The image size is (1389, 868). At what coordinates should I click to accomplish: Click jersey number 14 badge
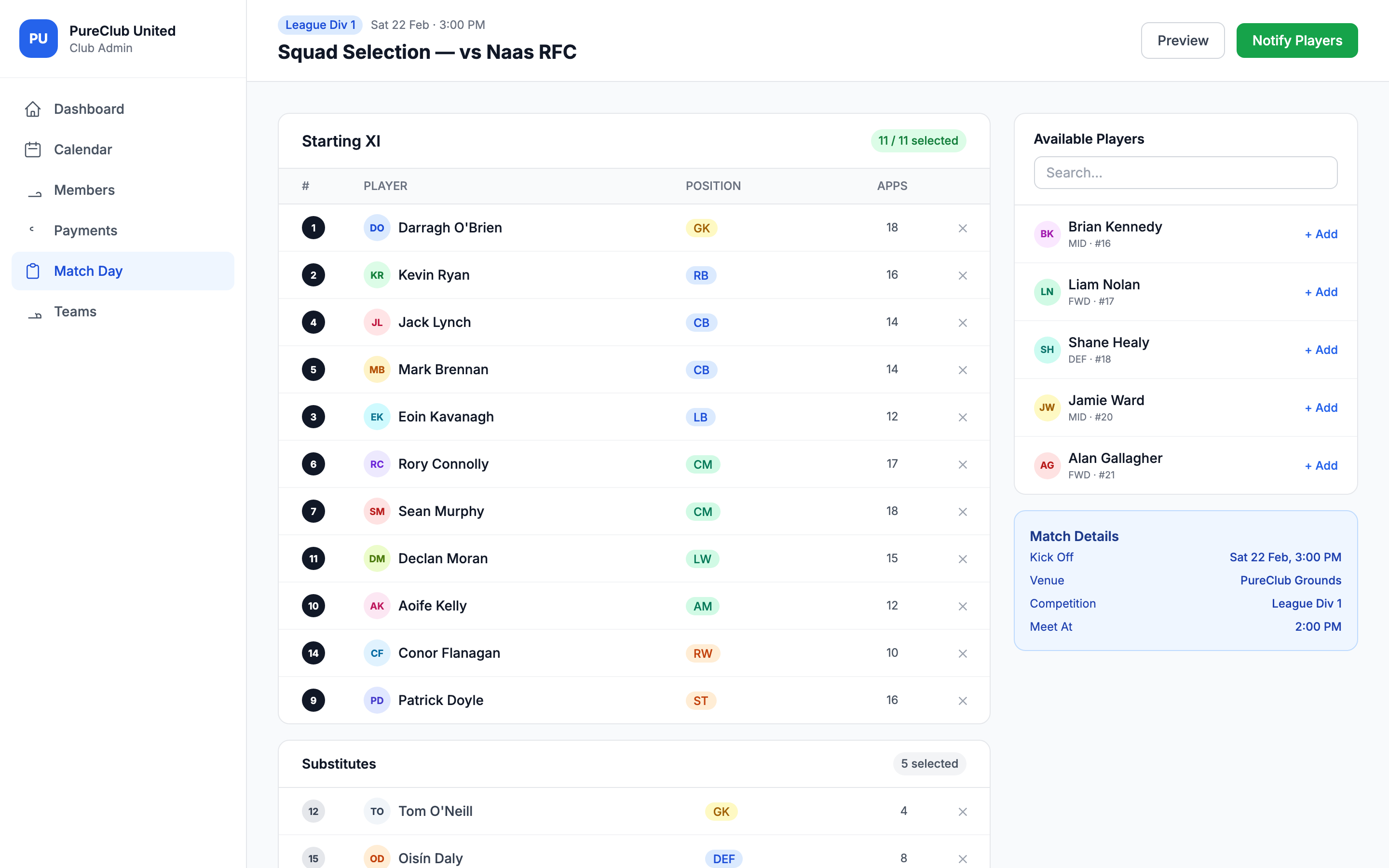313,653
